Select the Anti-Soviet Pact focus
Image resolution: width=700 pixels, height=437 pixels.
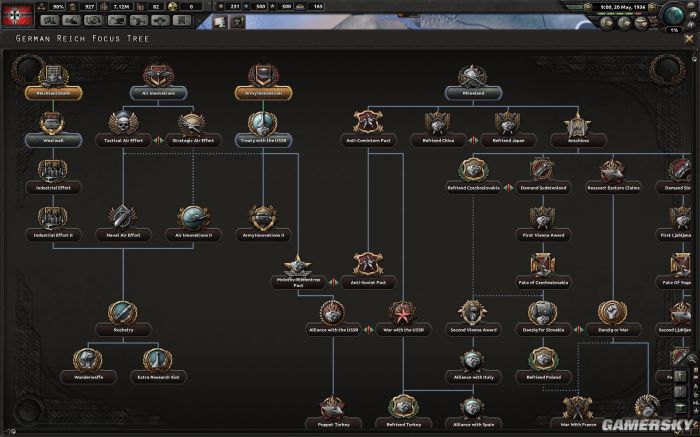(x=368, y=272)
